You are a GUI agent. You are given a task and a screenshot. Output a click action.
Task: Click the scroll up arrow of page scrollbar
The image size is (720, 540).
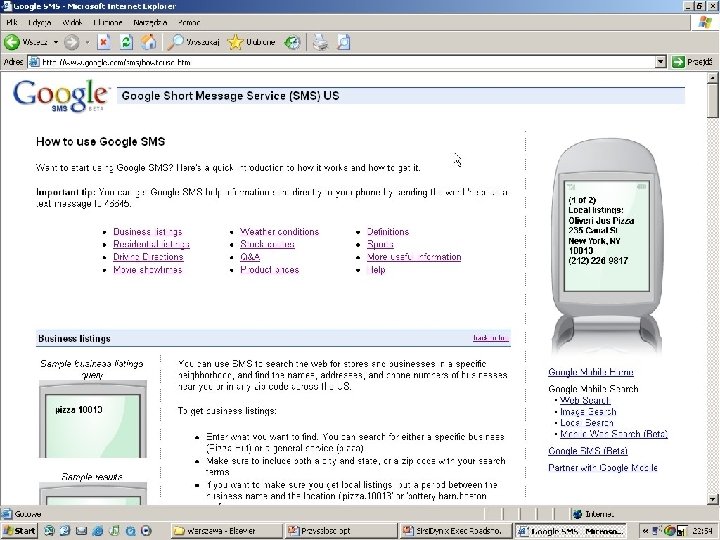coord(713,78)
